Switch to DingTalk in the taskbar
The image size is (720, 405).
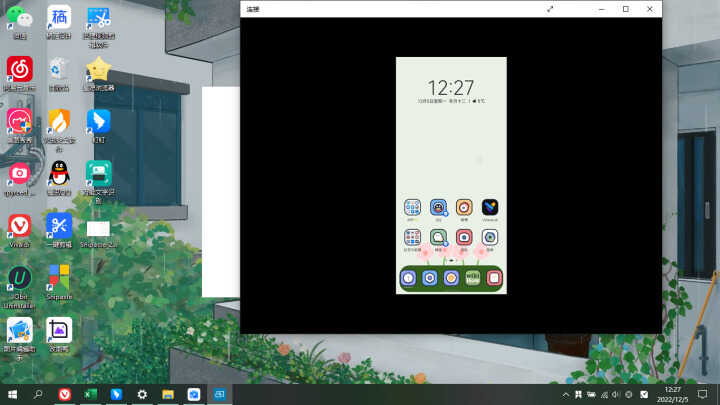coord(116,394)
